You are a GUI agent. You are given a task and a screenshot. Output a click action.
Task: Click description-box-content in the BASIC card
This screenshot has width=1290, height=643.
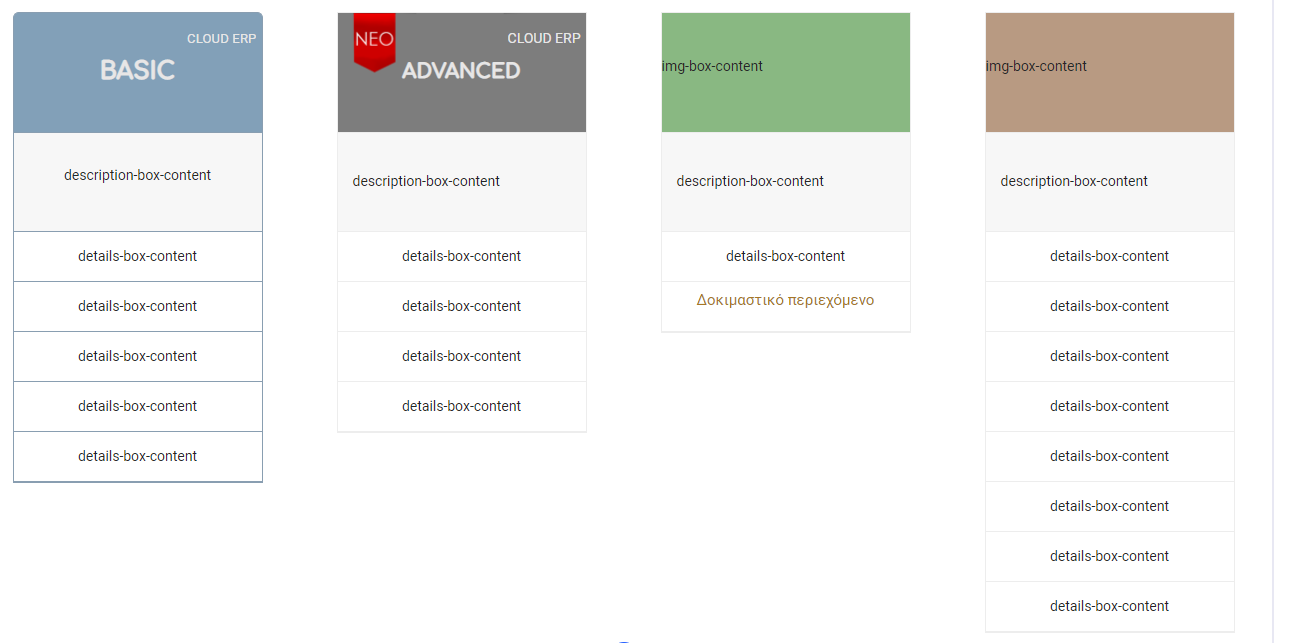(x=138, y=176)
